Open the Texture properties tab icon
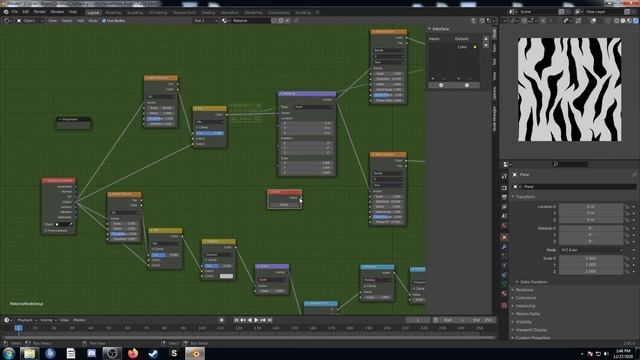The height and width of the screenshot is (360, 640). 504,305
